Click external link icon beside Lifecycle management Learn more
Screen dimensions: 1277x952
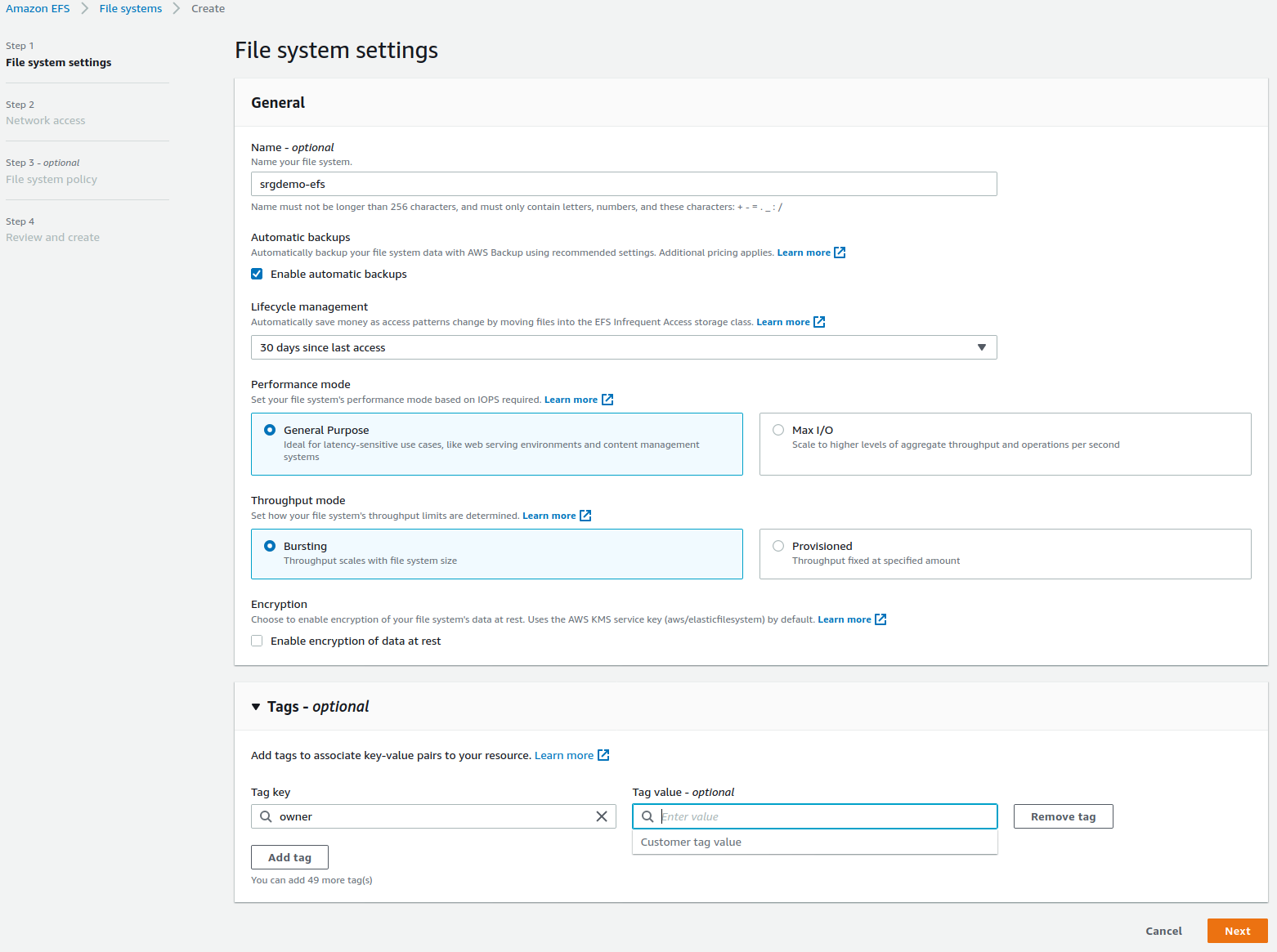click(819, 322)
